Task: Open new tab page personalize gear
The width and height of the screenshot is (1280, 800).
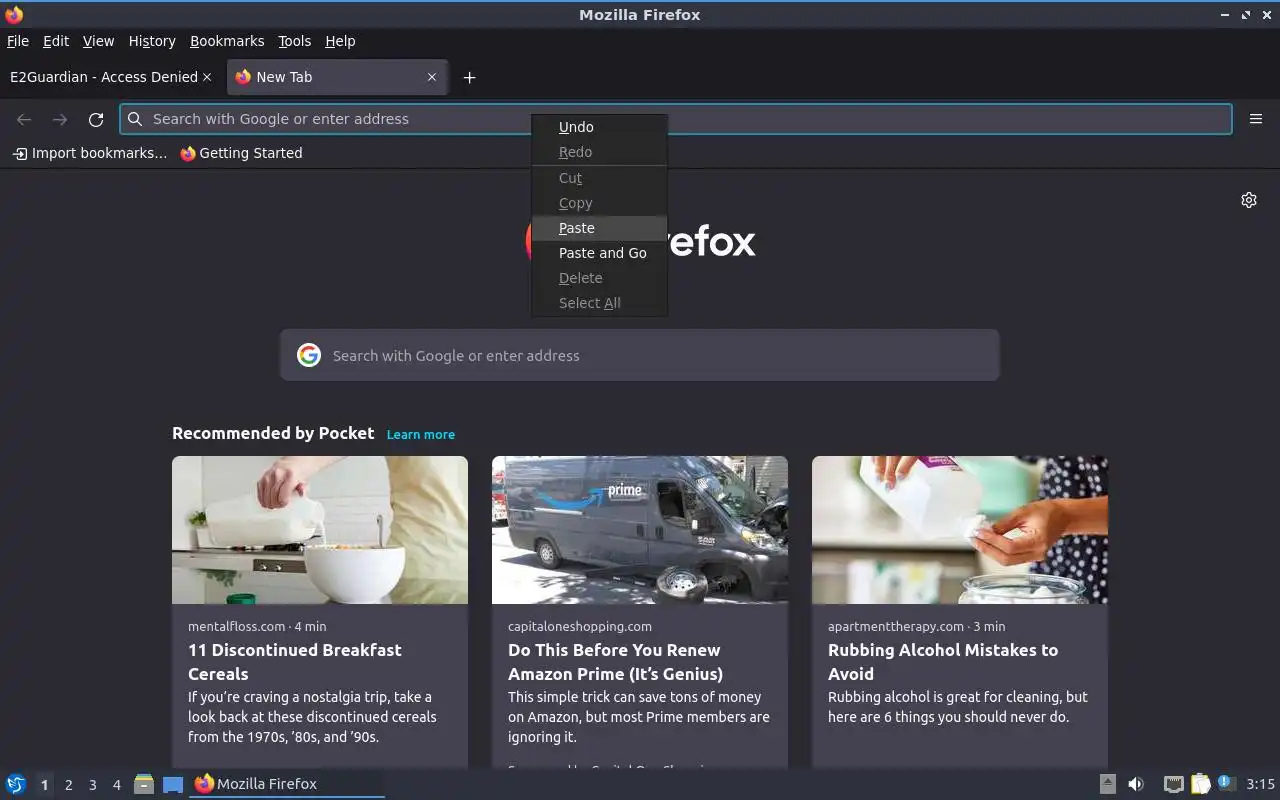Action: 1249,200
